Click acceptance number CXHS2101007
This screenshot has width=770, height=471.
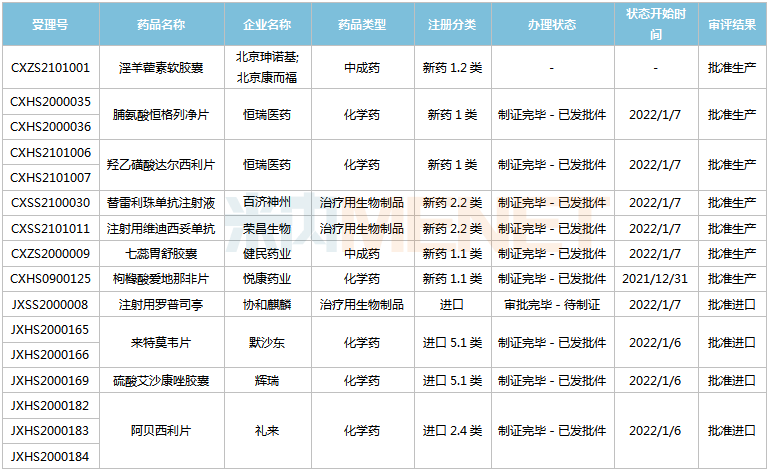click(x=50, y=177)
